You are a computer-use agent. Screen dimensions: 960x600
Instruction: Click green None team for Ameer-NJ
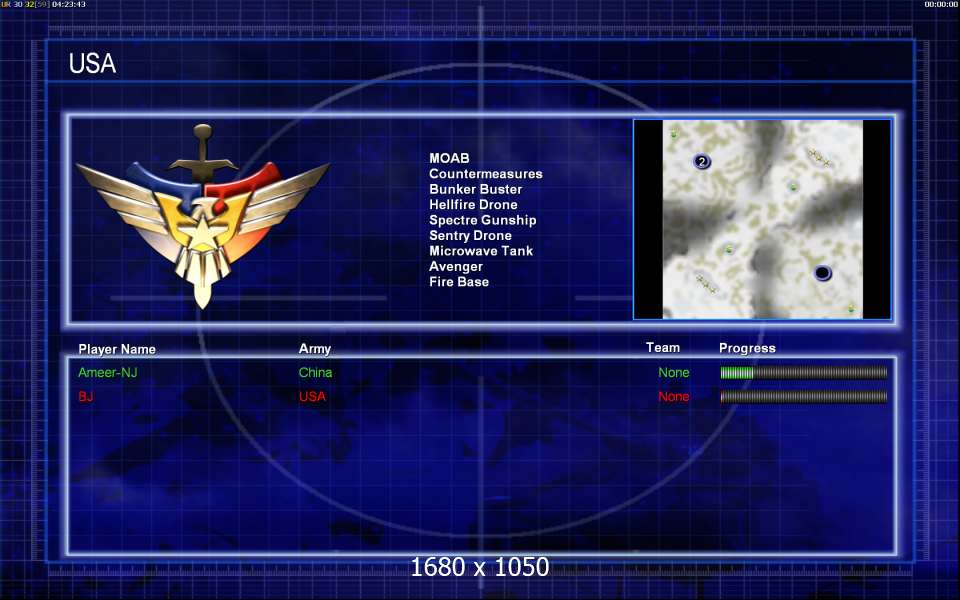click(x=673, y=372)
